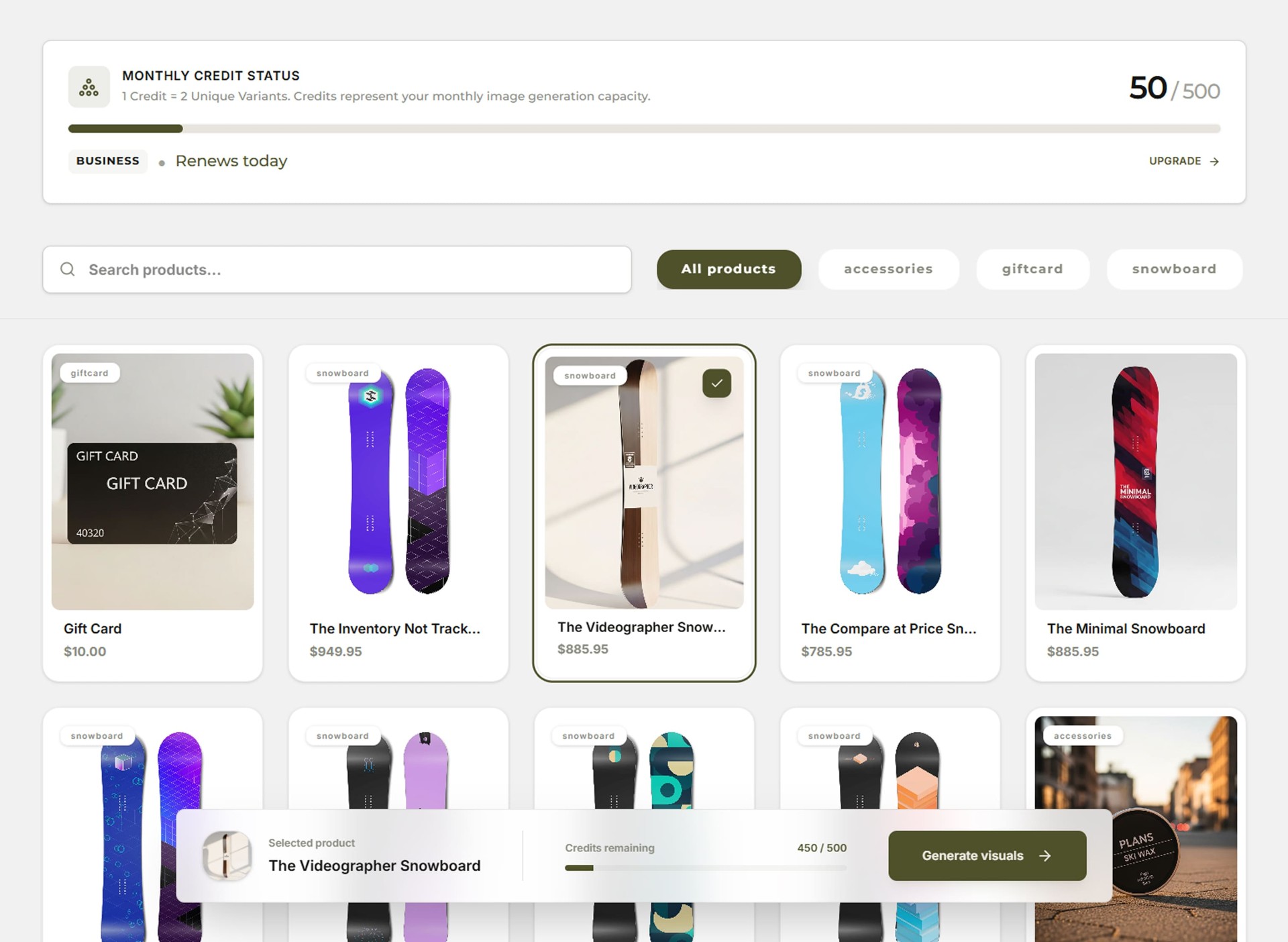Screen dimensions: 1288x942
Task: Focus the Search products input field
Action: [337, 269]
